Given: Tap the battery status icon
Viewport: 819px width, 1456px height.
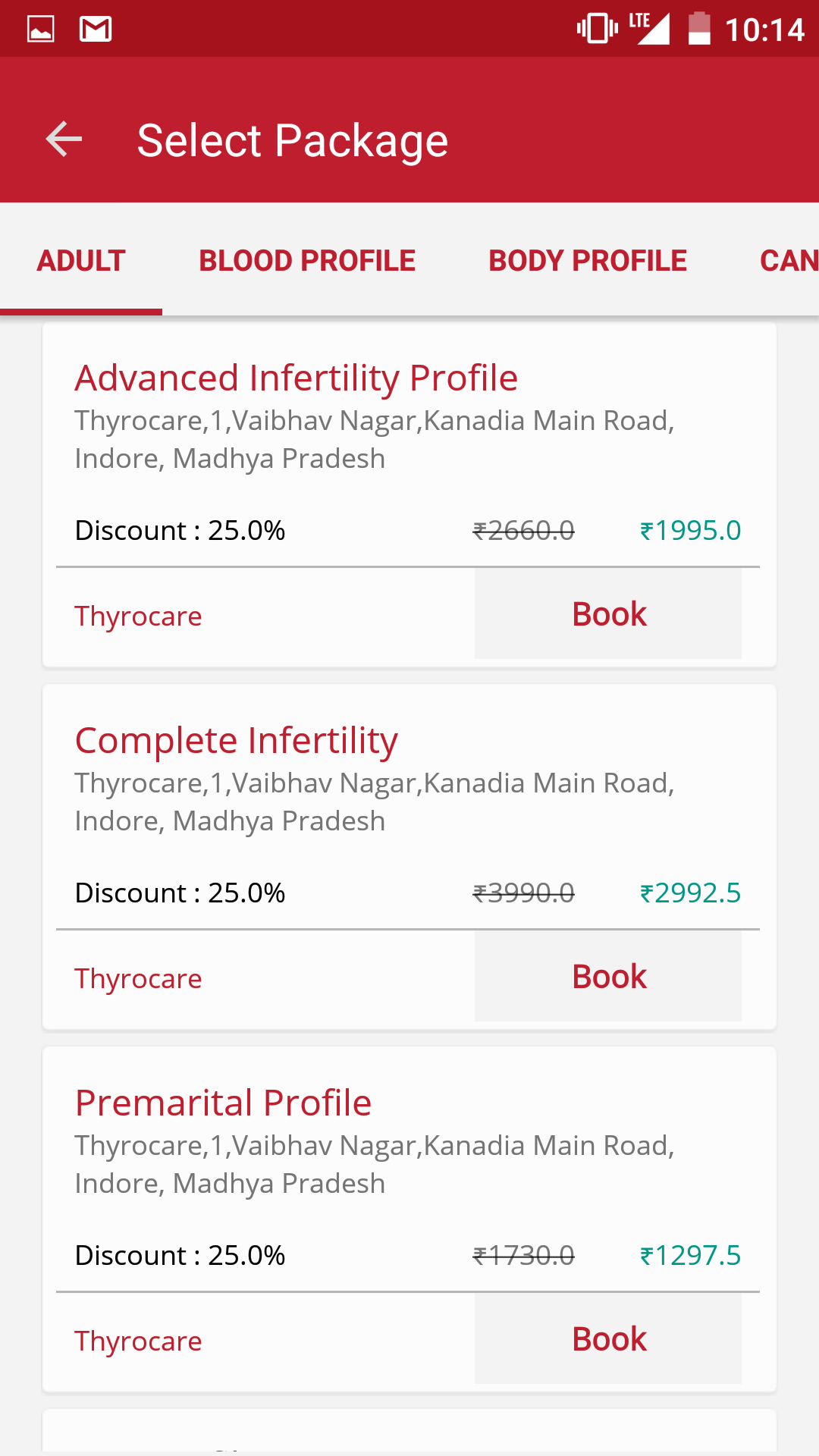Looking at the screenshot, I should 699,29.
